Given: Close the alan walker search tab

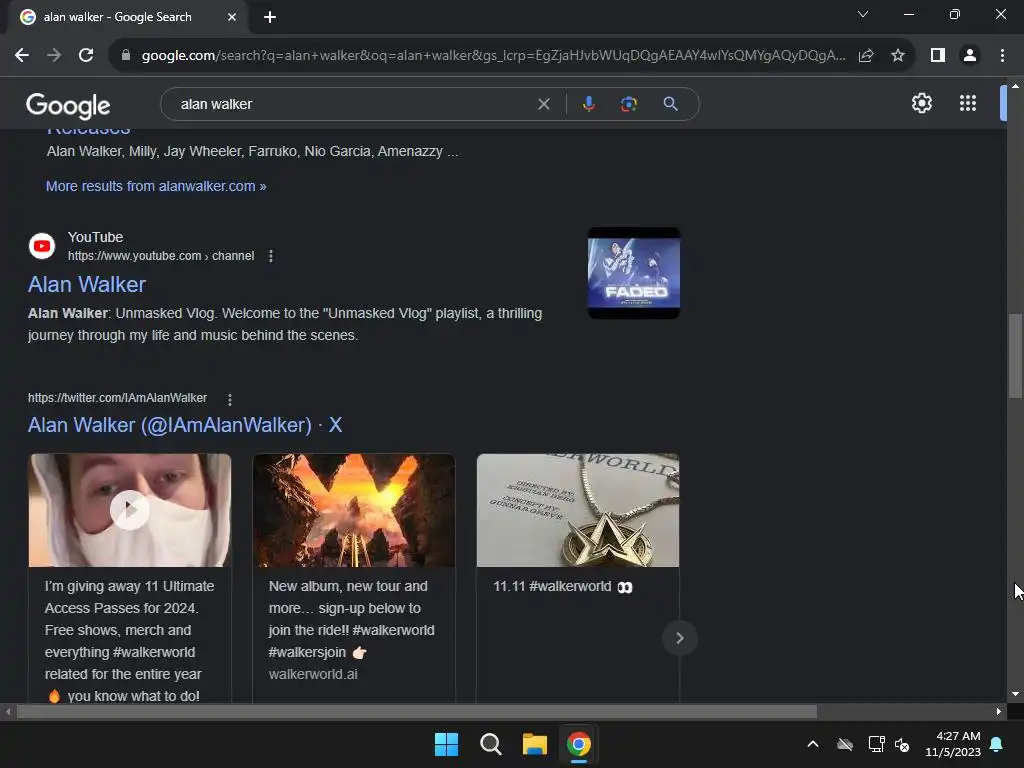Looking at the screenshot, I should (232, 17).
